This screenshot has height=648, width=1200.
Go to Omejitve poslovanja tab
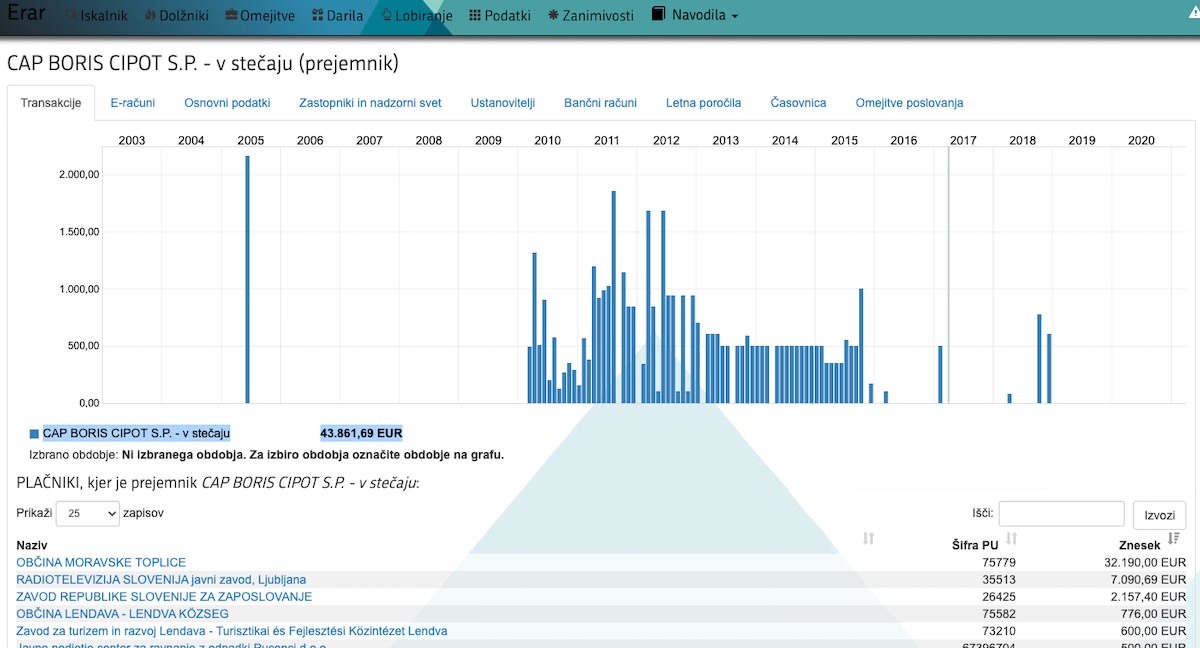coord(908,103)
